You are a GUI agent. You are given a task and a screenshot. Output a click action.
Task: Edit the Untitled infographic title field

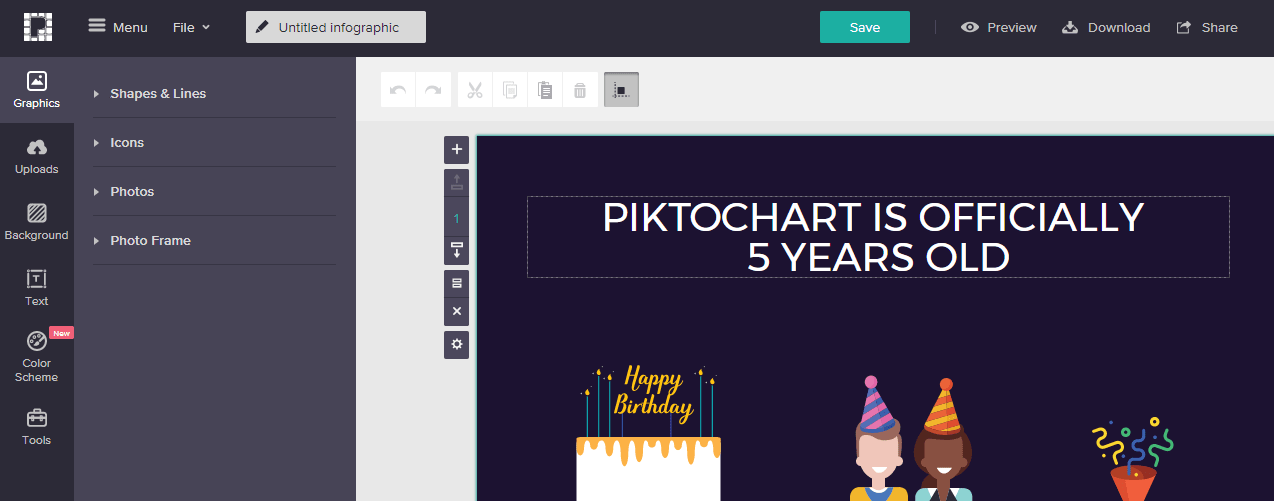(x=336, y=27)
